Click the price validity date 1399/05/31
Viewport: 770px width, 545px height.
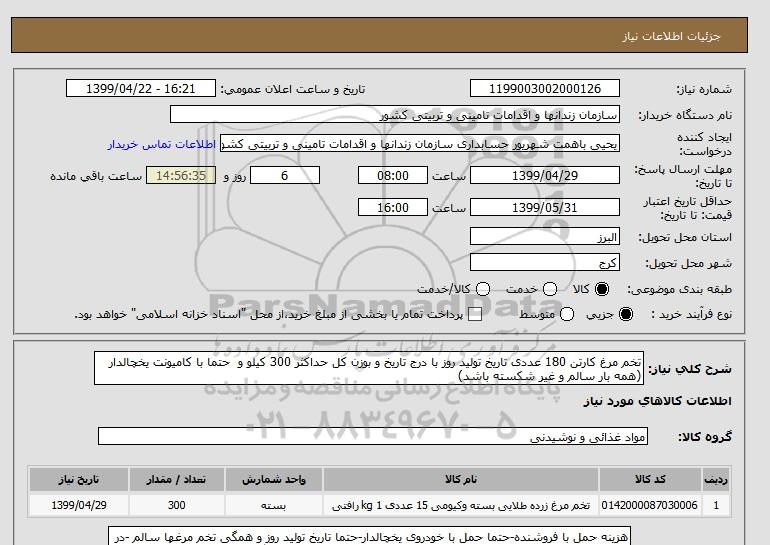(545, 207)
